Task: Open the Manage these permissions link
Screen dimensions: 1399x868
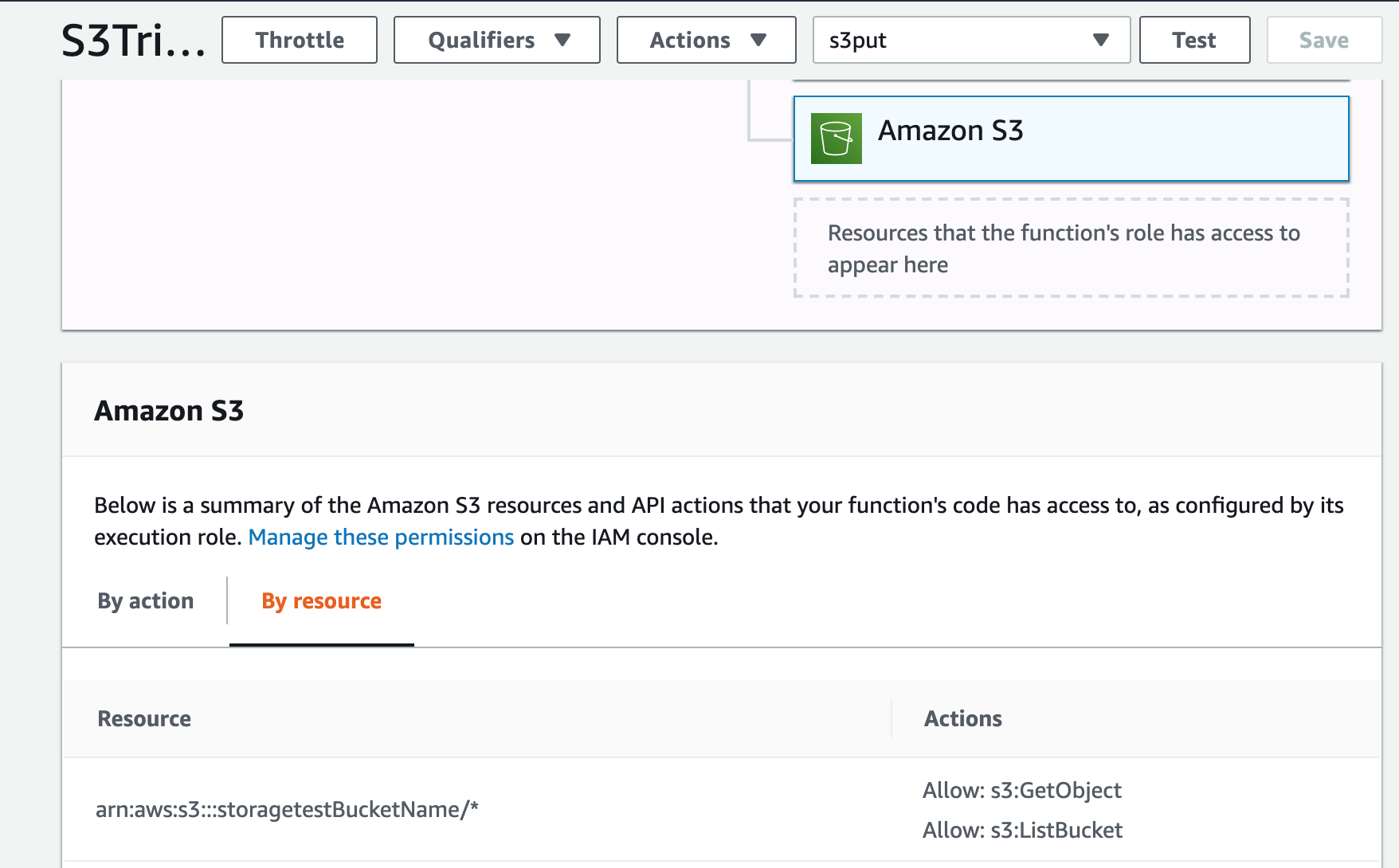Action: [x=381, y=538]
